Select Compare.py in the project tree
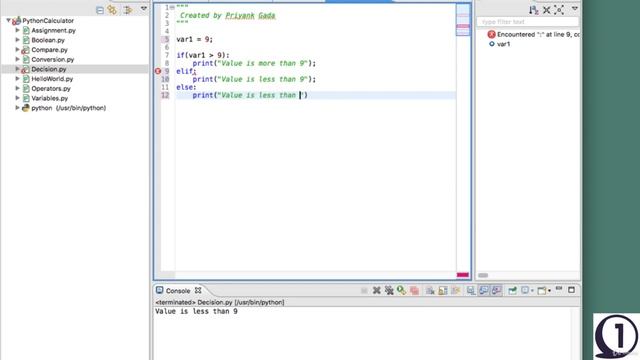Image resolution: width=640 pixels, height=360 pixels. (x=49, y=50)
